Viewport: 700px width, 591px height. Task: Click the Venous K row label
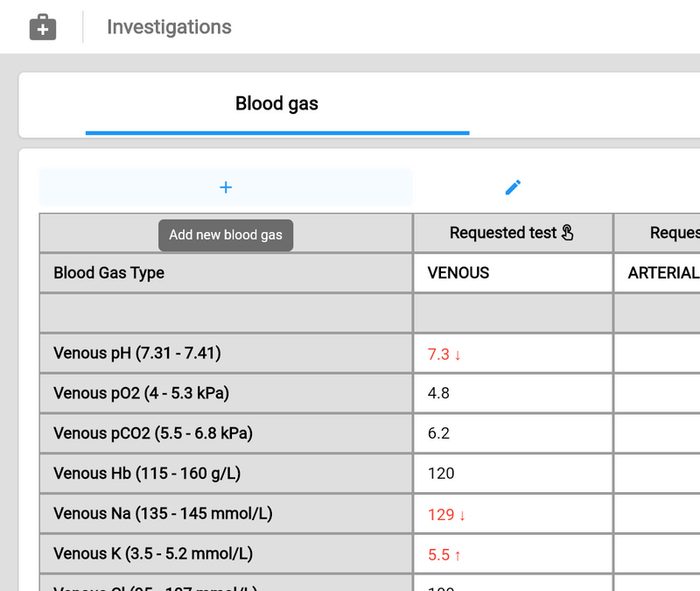[x=152, y=553]
